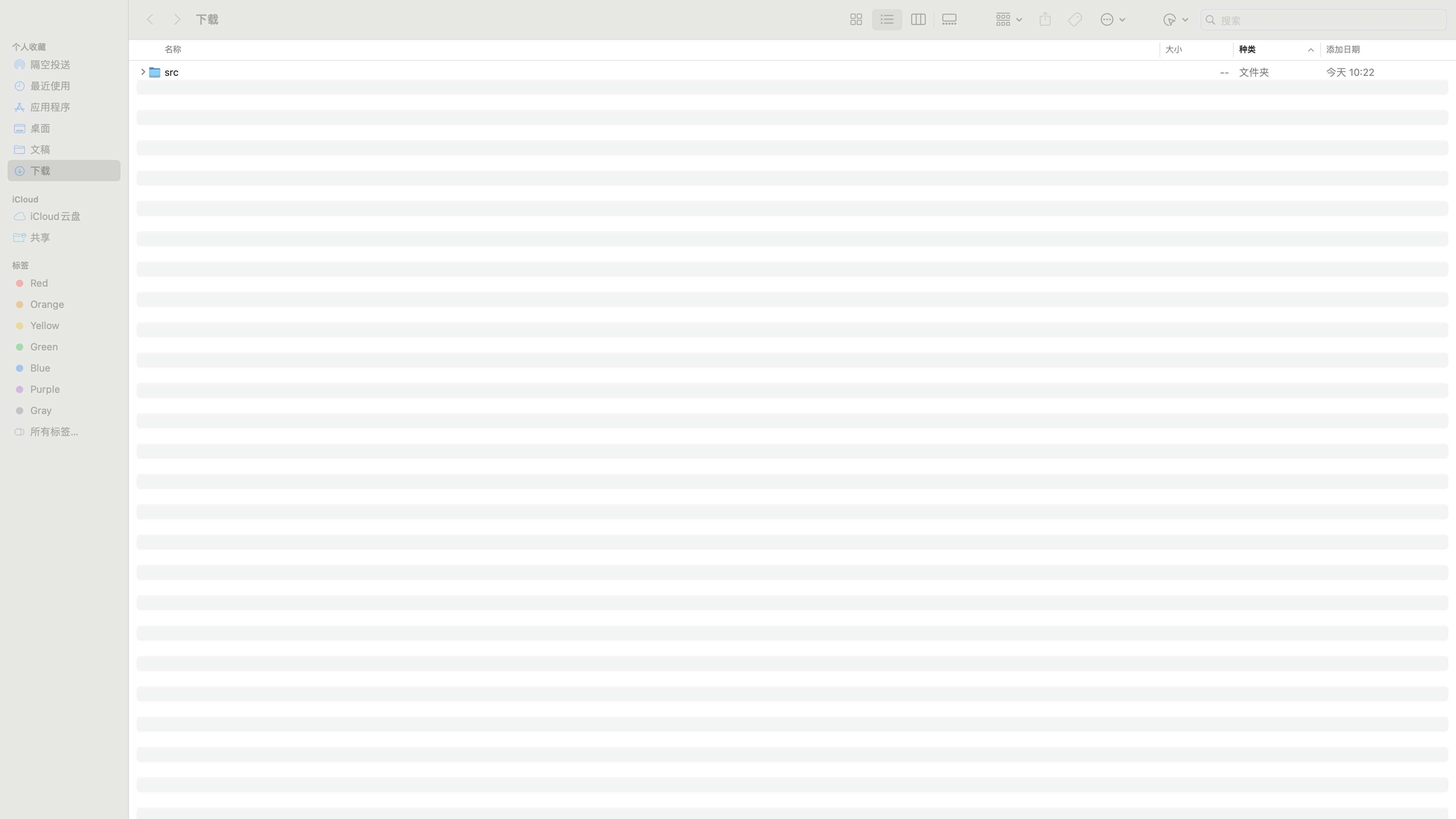Click the tag icon in toolbar

1075,20
